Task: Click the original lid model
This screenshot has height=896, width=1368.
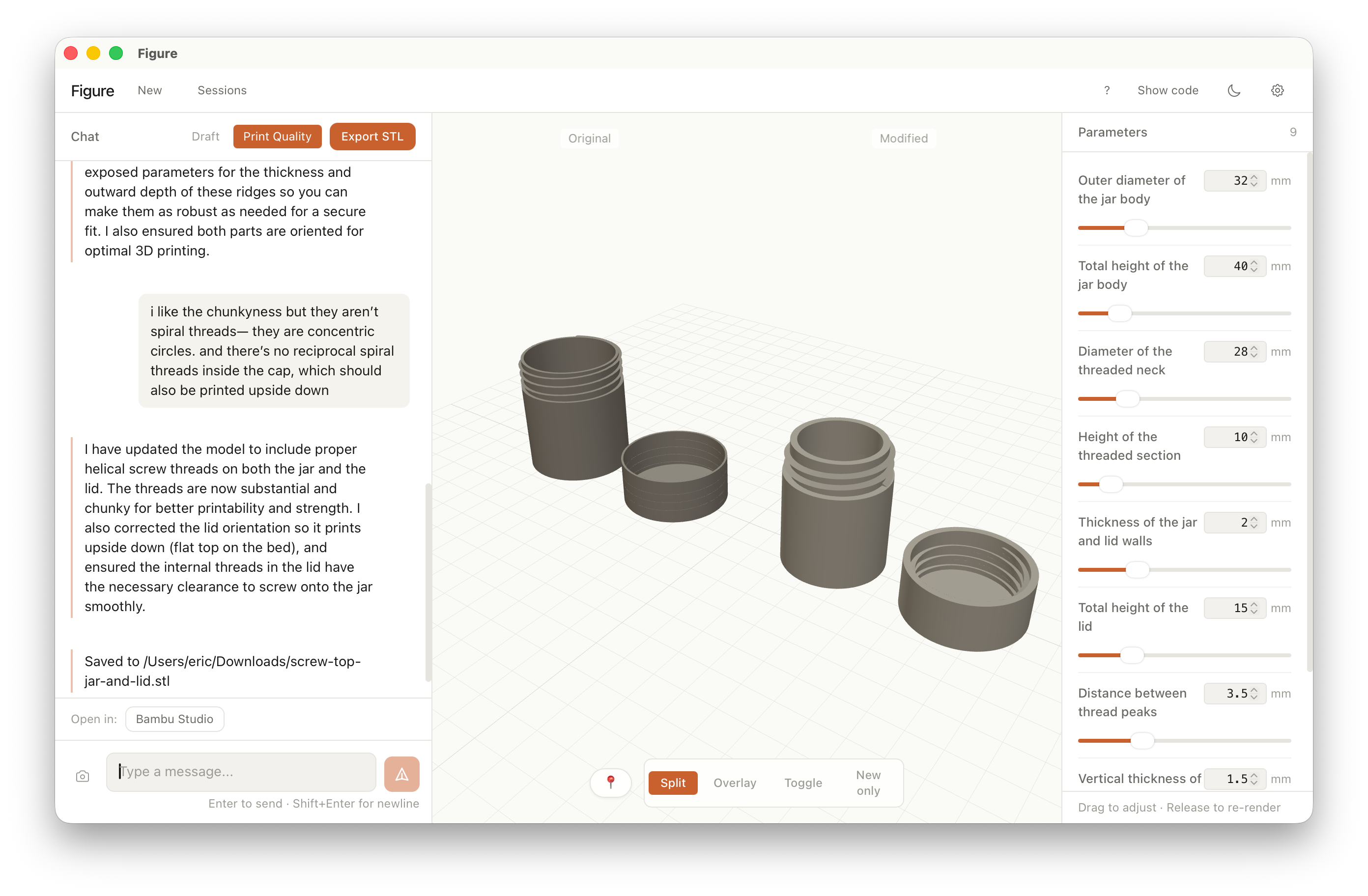Action: (x=675, y=476)
